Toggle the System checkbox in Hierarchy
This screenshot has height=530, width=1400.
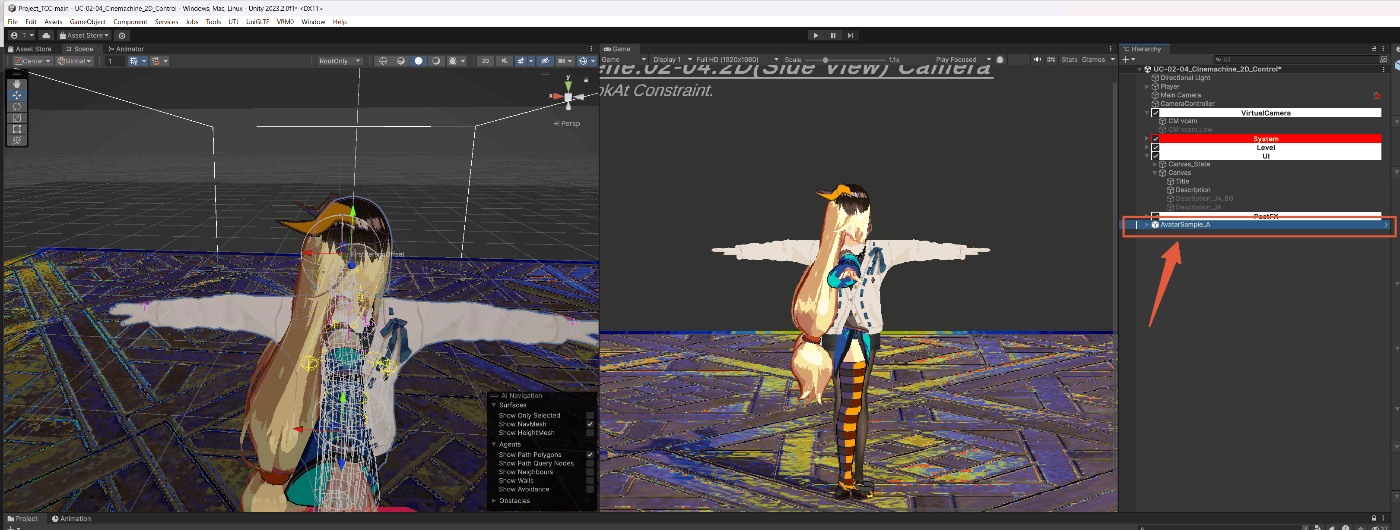1155,138
